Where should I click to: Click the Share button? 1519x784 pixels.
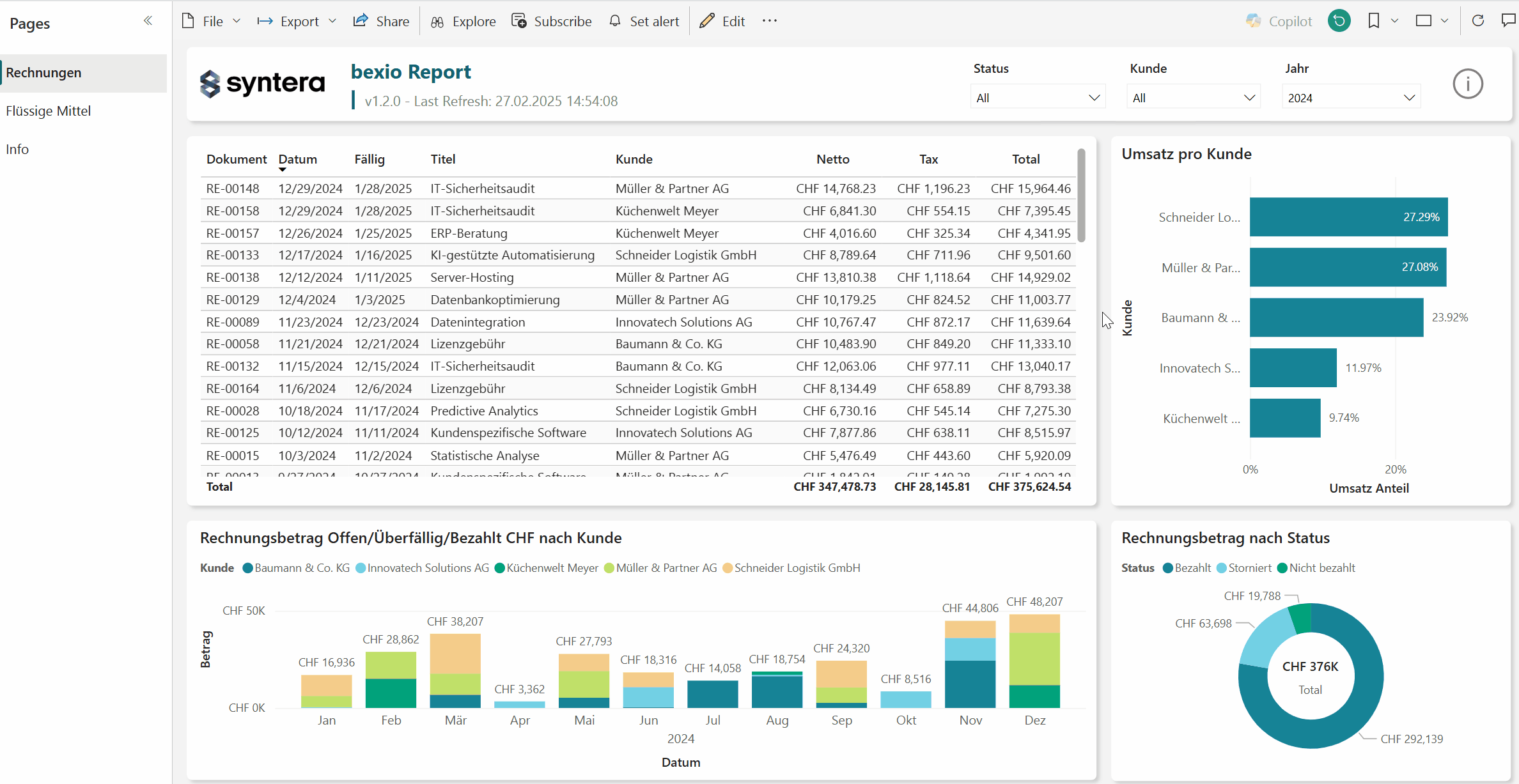(x=382, y=21)
